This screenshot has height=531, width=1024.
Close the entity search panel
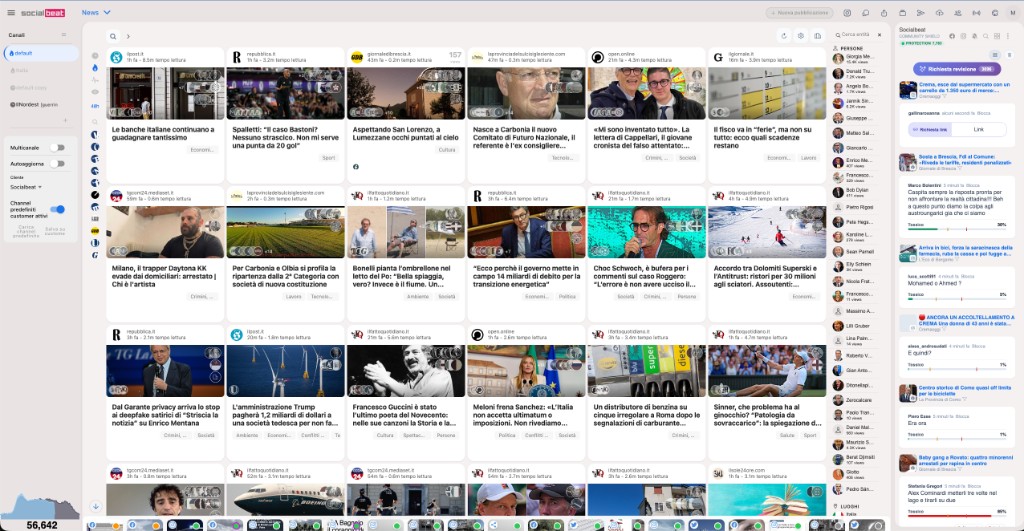pyautogui.click(x=879, y=35)
